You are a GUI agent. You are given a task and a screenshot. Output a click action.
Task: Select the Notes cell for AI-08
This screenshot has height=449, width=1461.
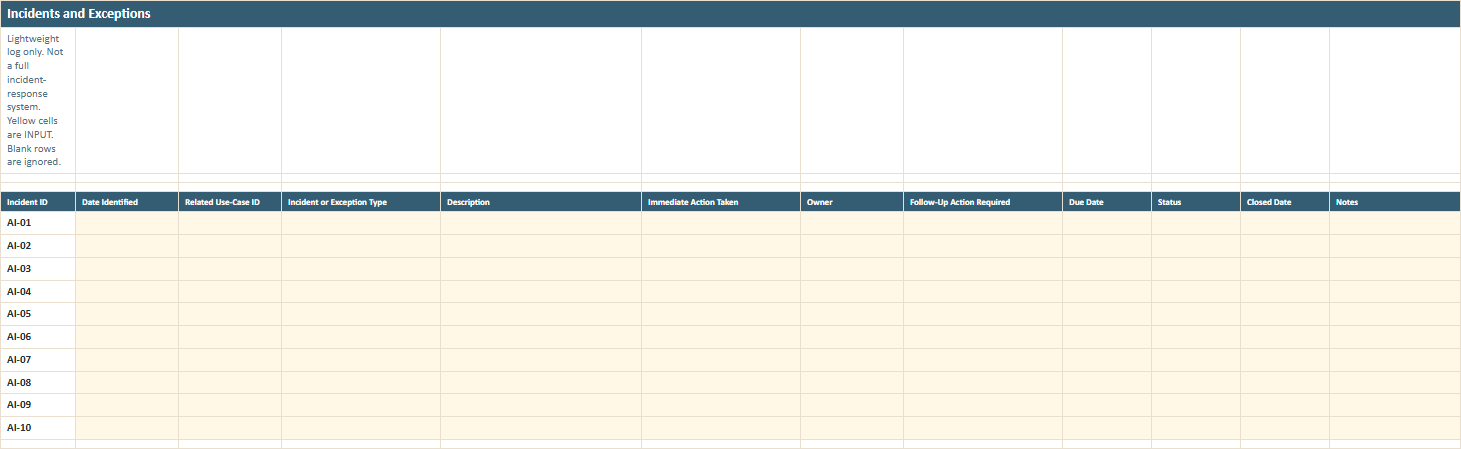point(1395,383)
